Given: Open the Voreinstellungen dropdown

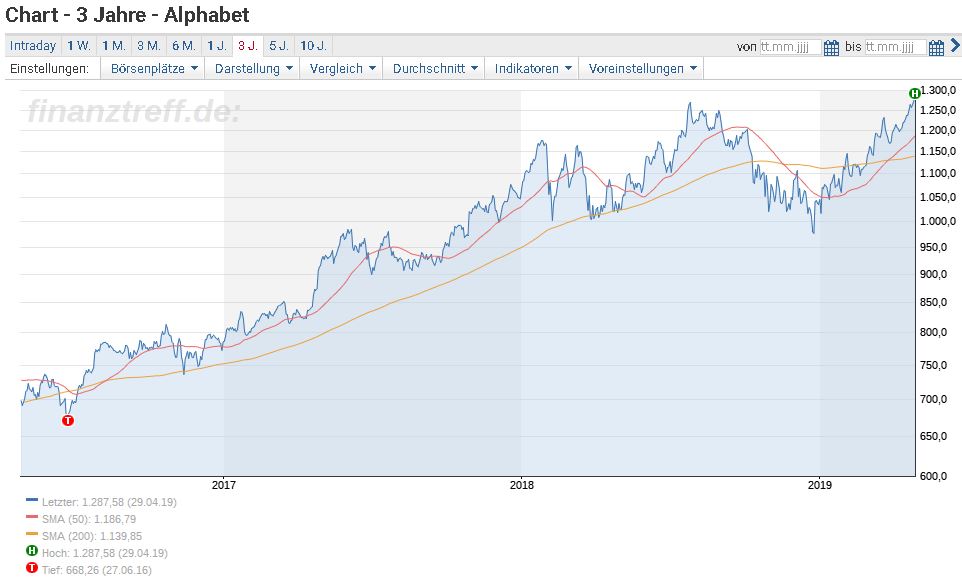Looking at the screenshot, I should coord(642,69).
